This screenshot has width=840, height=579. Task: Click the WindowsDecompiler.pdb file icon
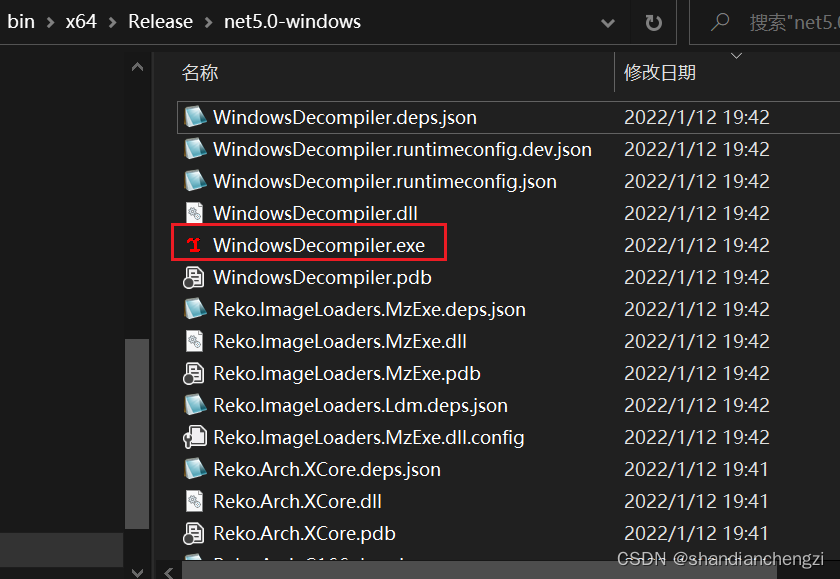tap(194, 277)
